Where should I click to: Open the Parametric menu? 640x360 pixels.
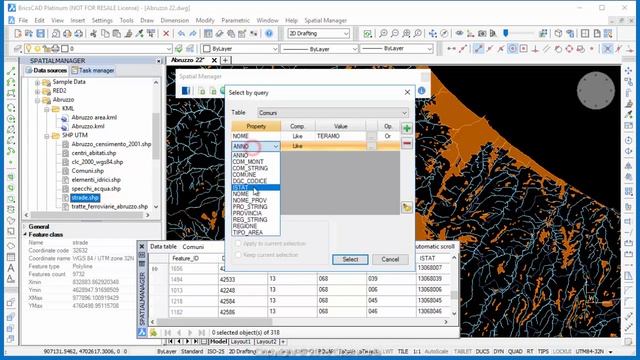point(236,20)
